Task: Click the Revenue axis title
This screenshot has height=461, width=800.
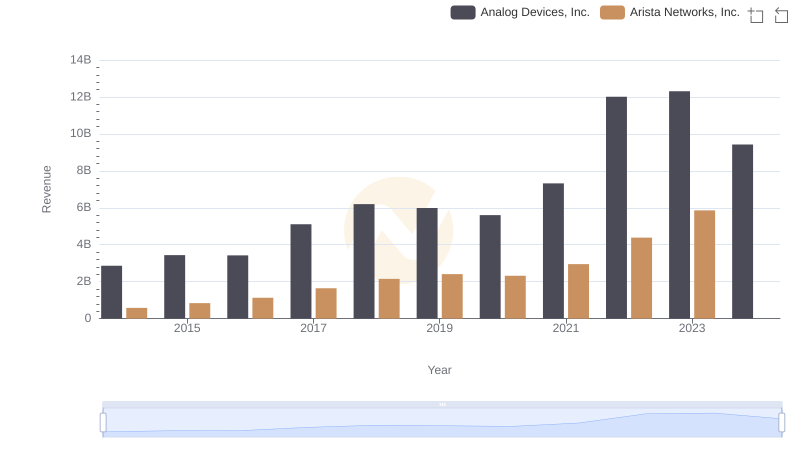Action: [x=46, y=189]
